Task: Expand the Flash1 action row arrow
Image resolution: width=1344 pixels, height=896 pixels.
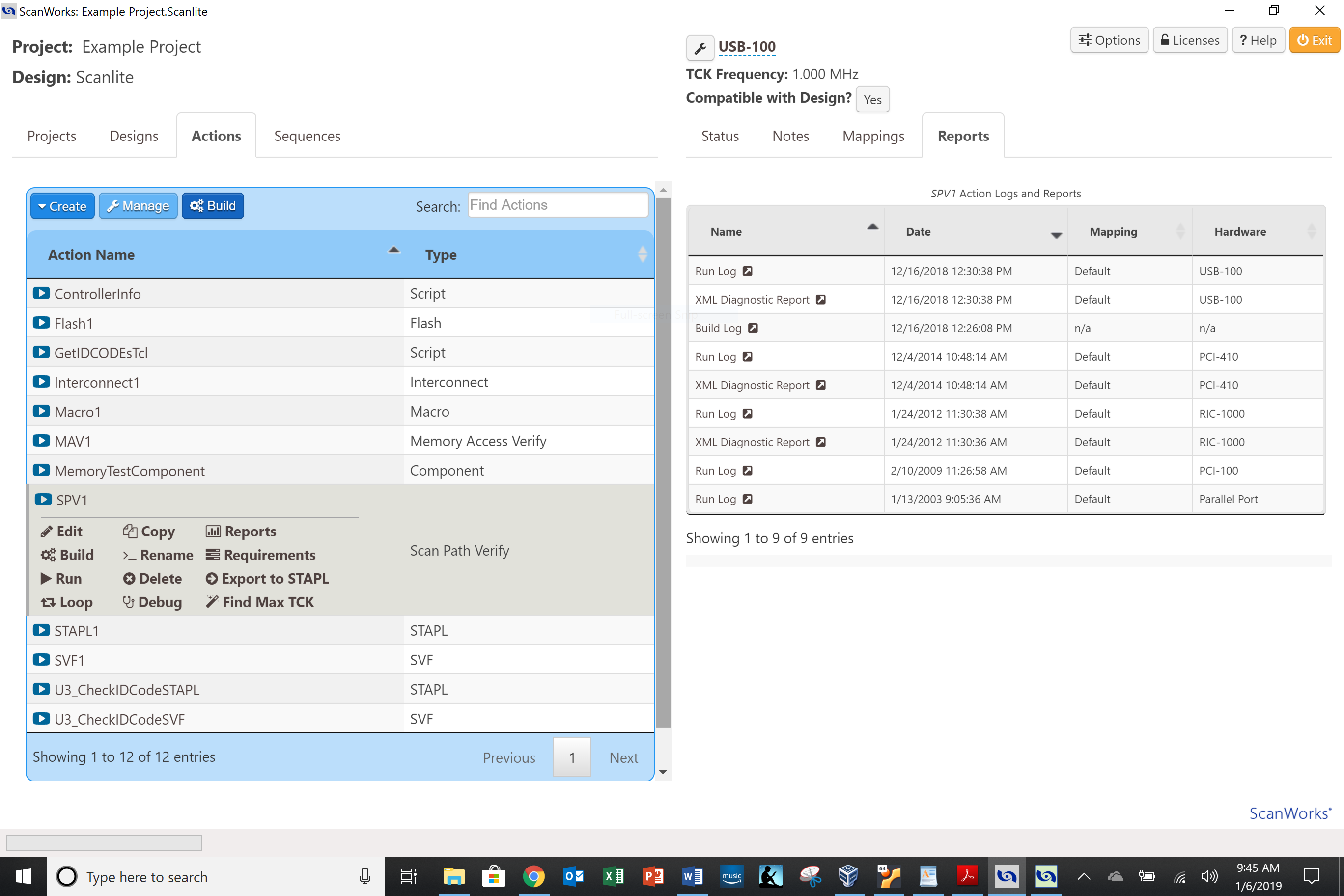Action: pyautogui.click(x=41, y=323)
